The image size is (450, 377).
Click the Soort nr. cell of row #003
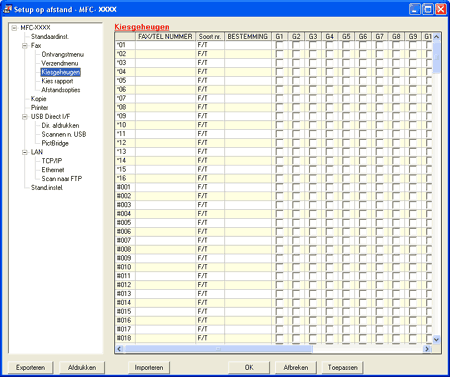[210, 205]
